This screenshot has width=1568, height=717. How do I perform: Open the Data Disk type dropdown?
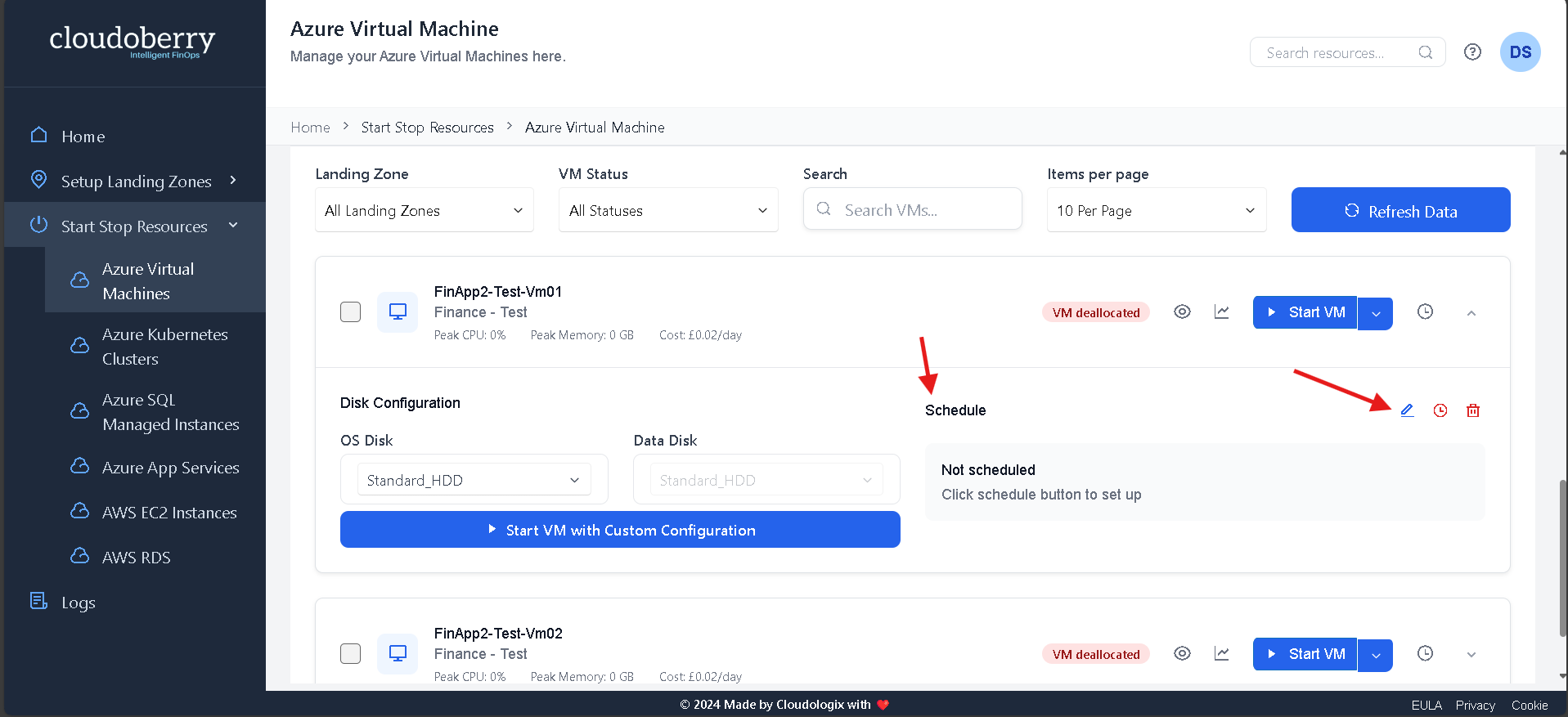pyautogui.click(x=766, y=480)
